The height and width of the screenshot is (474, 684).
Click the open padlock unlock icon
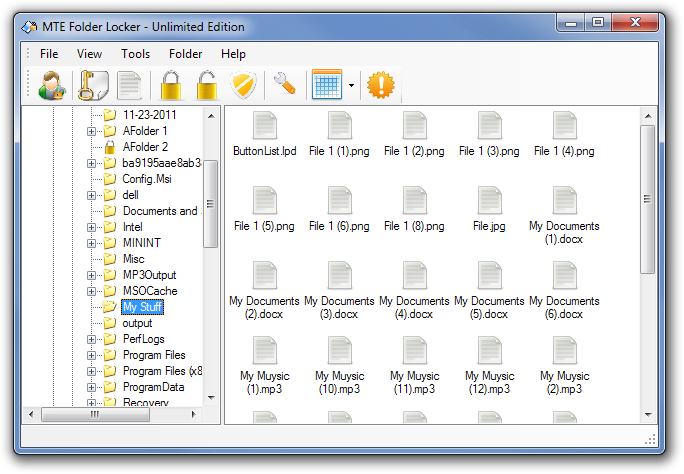(x=207, y=85)
